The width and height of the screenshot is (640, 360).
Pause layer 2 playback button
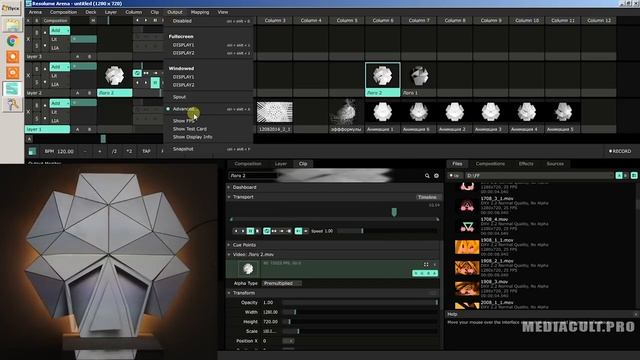[x=155, y=83]
